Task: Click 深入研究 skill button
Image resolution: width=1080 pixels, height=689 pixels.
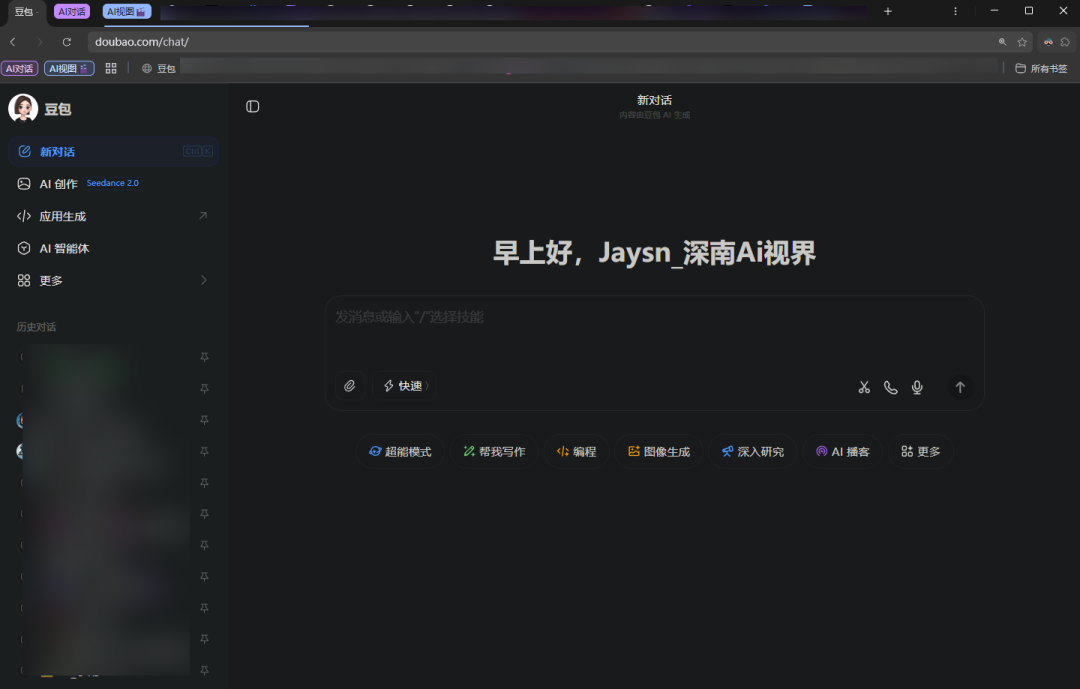Action: 752,451
